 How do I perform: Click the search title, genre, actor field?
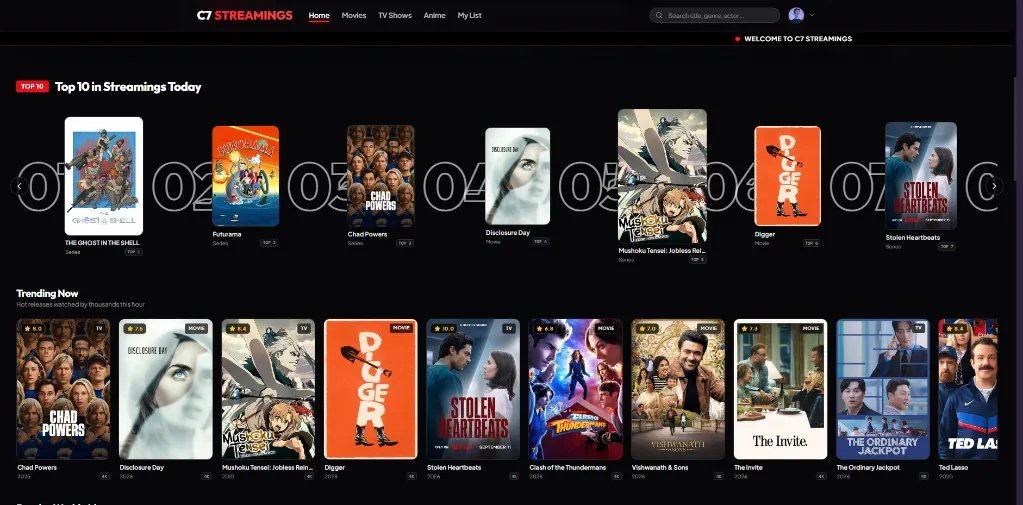pos(714,15)
